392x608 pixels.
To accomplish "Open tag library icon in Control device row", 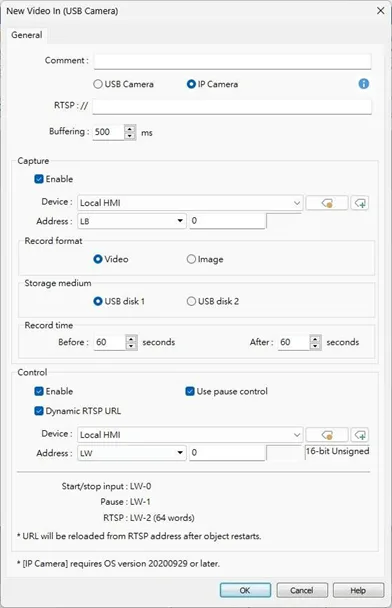I will 327,435.
